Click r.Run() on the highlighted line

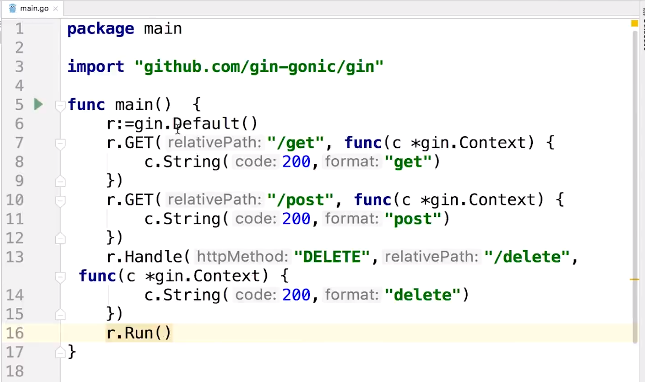pyautogui.click(x=139, y=333)
